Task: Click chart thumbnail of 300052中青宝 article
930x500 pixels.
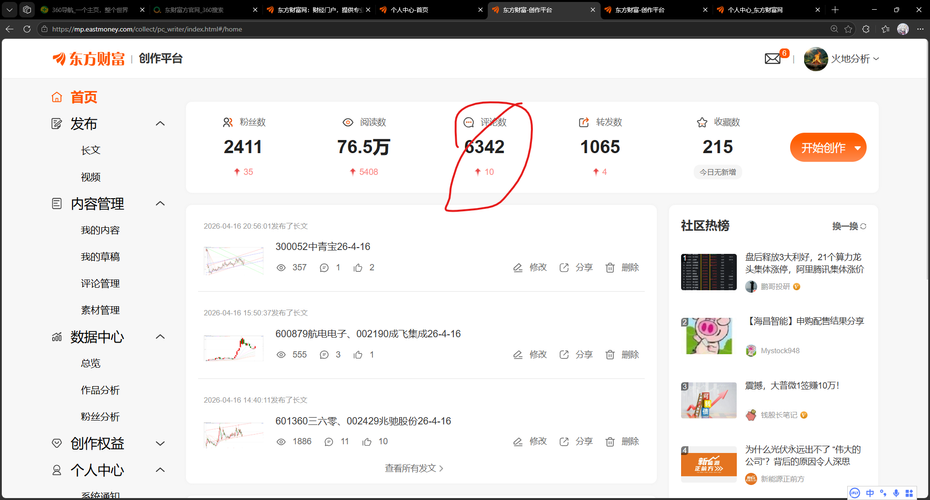Action: 233,260
